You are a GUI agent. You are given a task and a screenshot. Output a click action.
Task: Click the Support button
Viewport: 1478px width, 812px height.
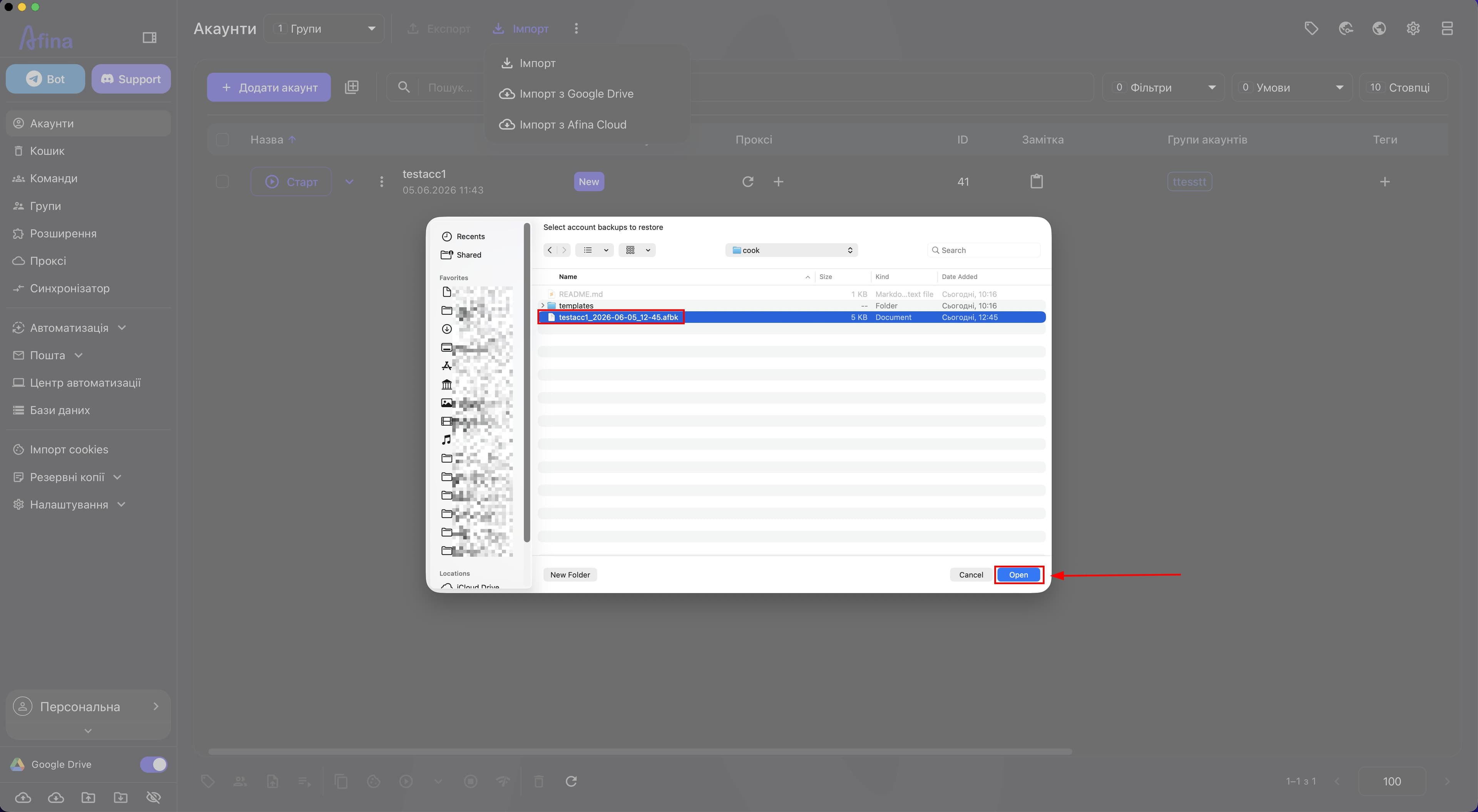[131, 79]
